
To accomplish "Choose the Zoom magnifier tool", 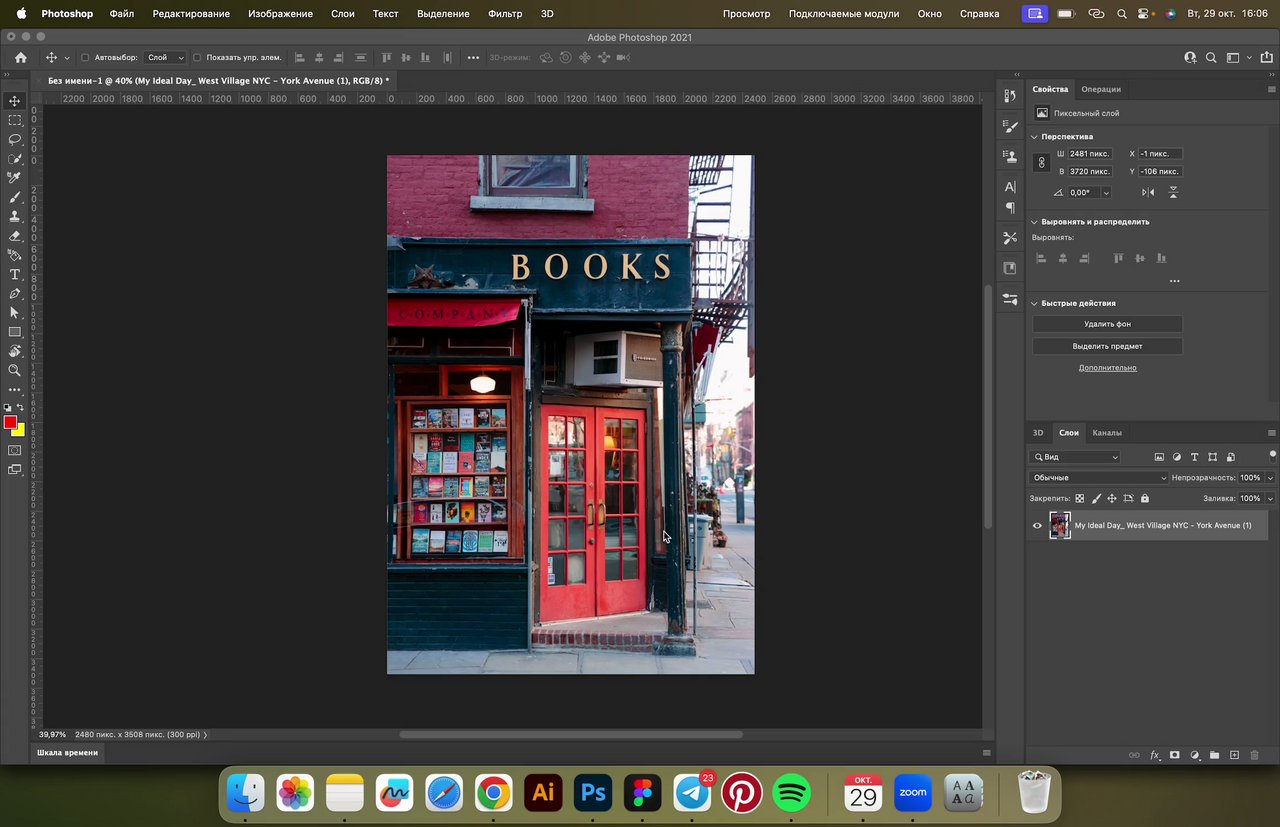I will click(x=15, y=370).
